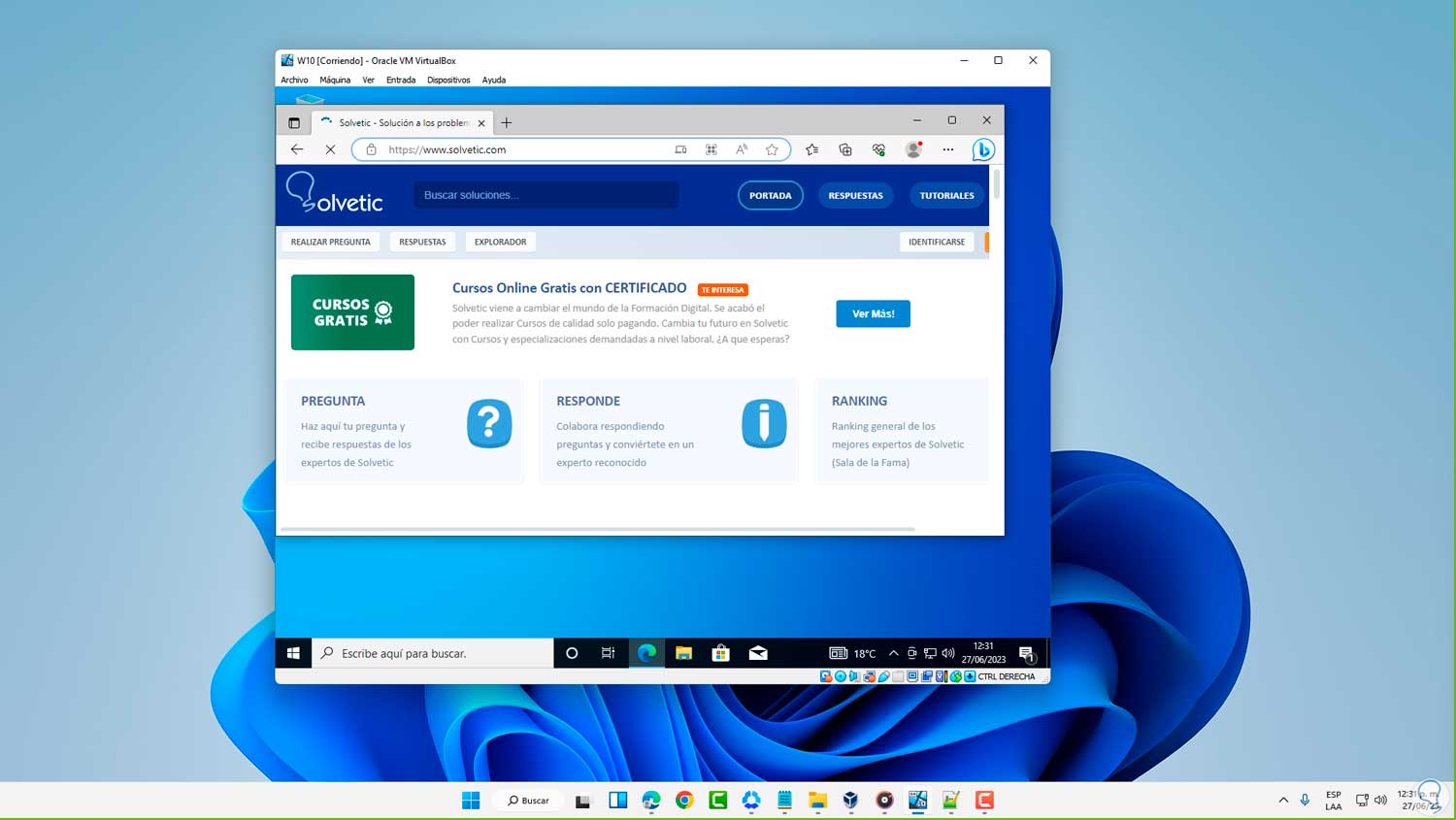Go to PORTADA on Solvetic

pos(771,195)
